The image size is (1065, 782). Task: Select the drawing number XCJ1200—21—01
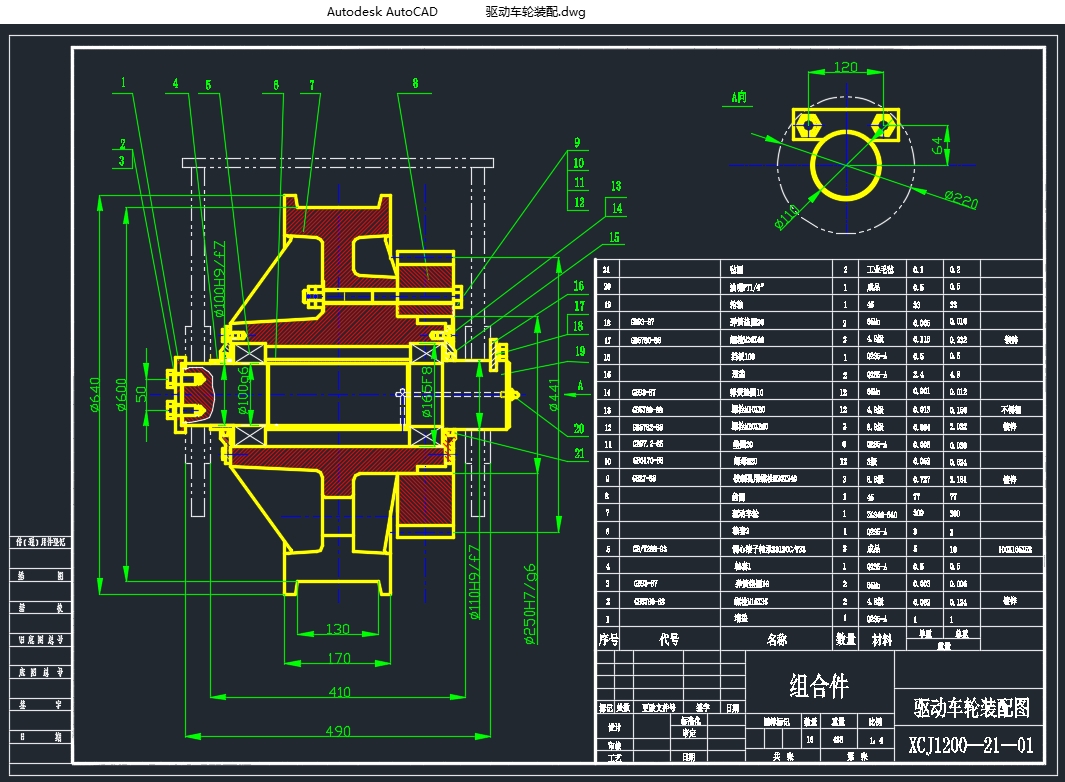tap(971, 746)
